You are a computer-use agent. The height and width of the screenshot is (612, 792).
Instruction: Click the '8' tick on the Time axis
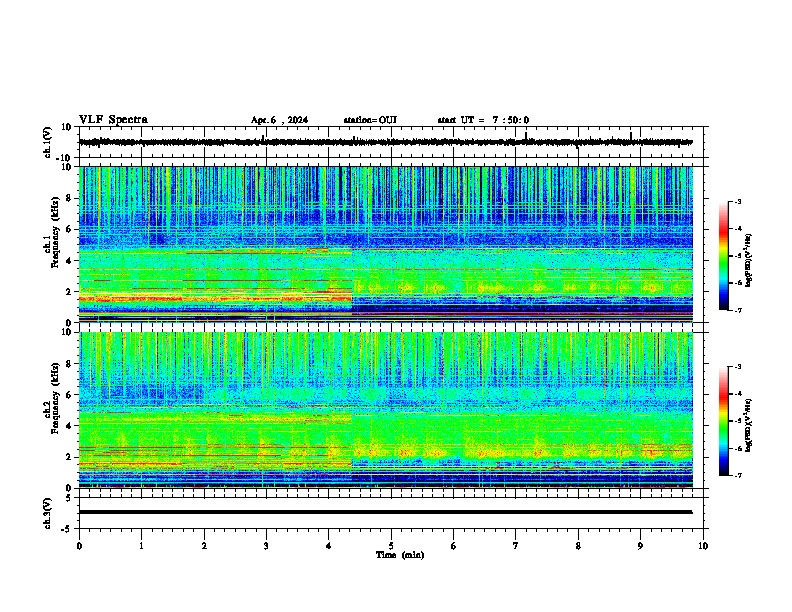(578, 546)
